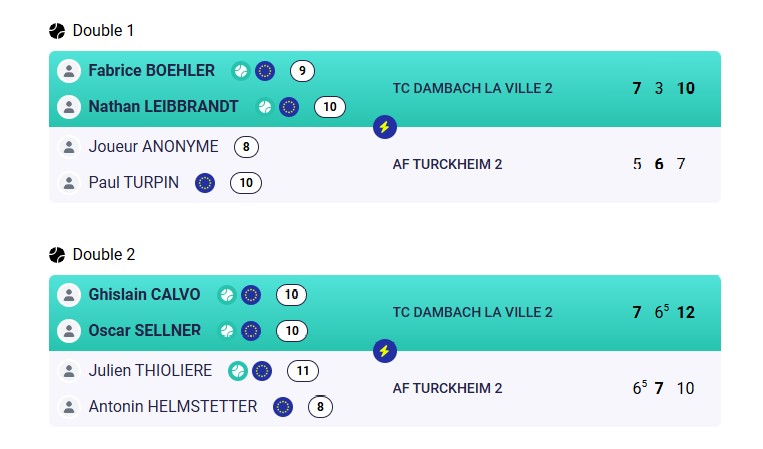This screenshot has width=763, height=449.
Task: Open TC DAMBACH LA VILLE 2 in Double 1
Action: point(472,89)
